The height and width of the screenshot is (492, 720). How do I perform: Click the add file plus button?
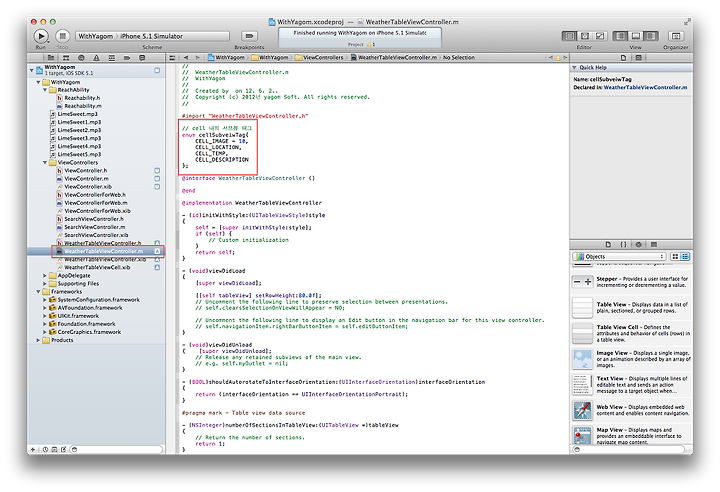(33, 450)
